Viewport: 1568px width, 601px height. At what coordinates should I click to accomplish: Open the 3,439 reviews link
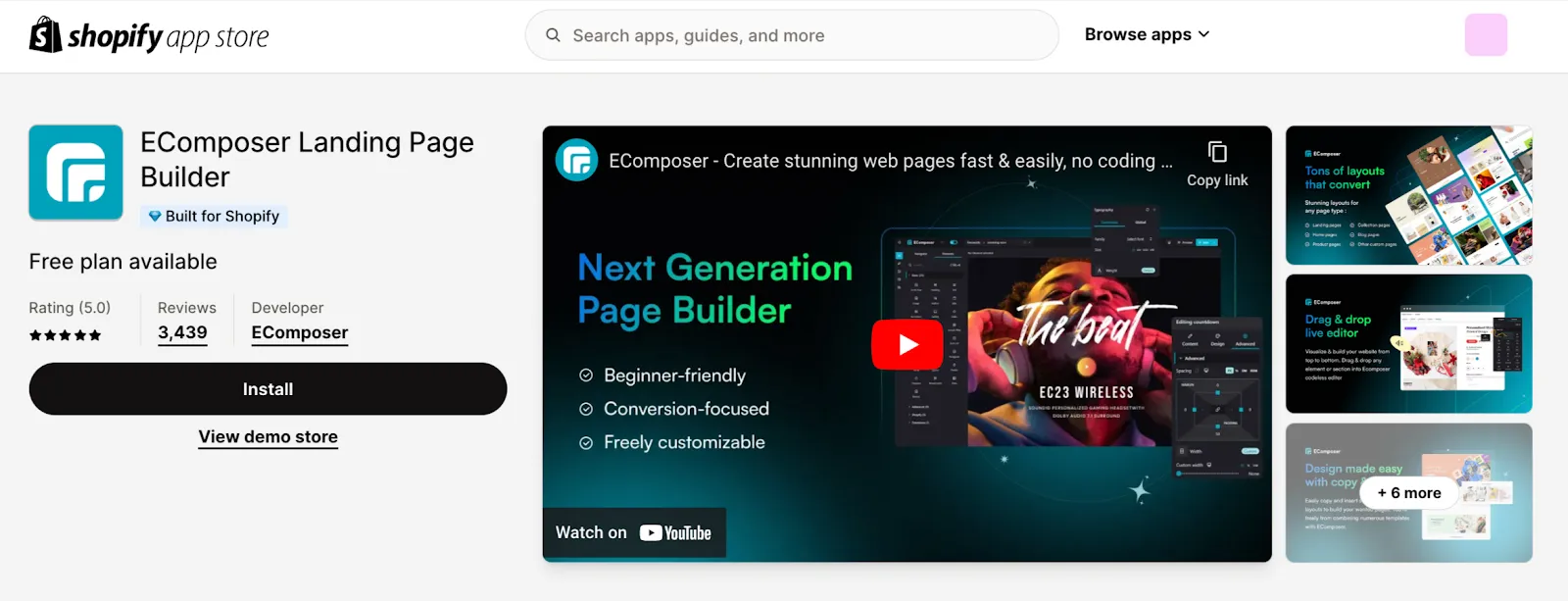click(x=182, y=333)
